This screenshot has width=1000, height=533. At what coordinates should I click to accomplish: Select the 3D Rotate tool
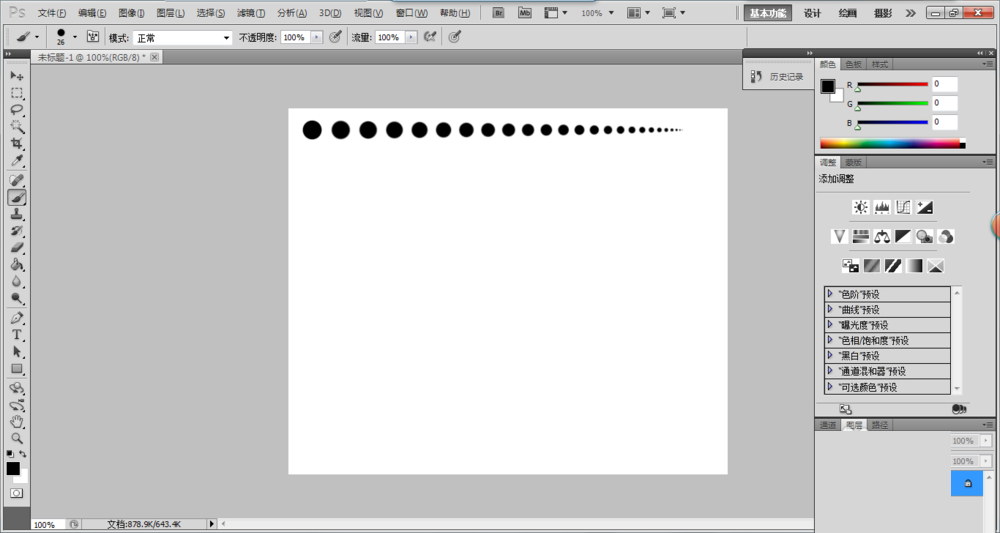pyautogui.click(x=17, y=388)
